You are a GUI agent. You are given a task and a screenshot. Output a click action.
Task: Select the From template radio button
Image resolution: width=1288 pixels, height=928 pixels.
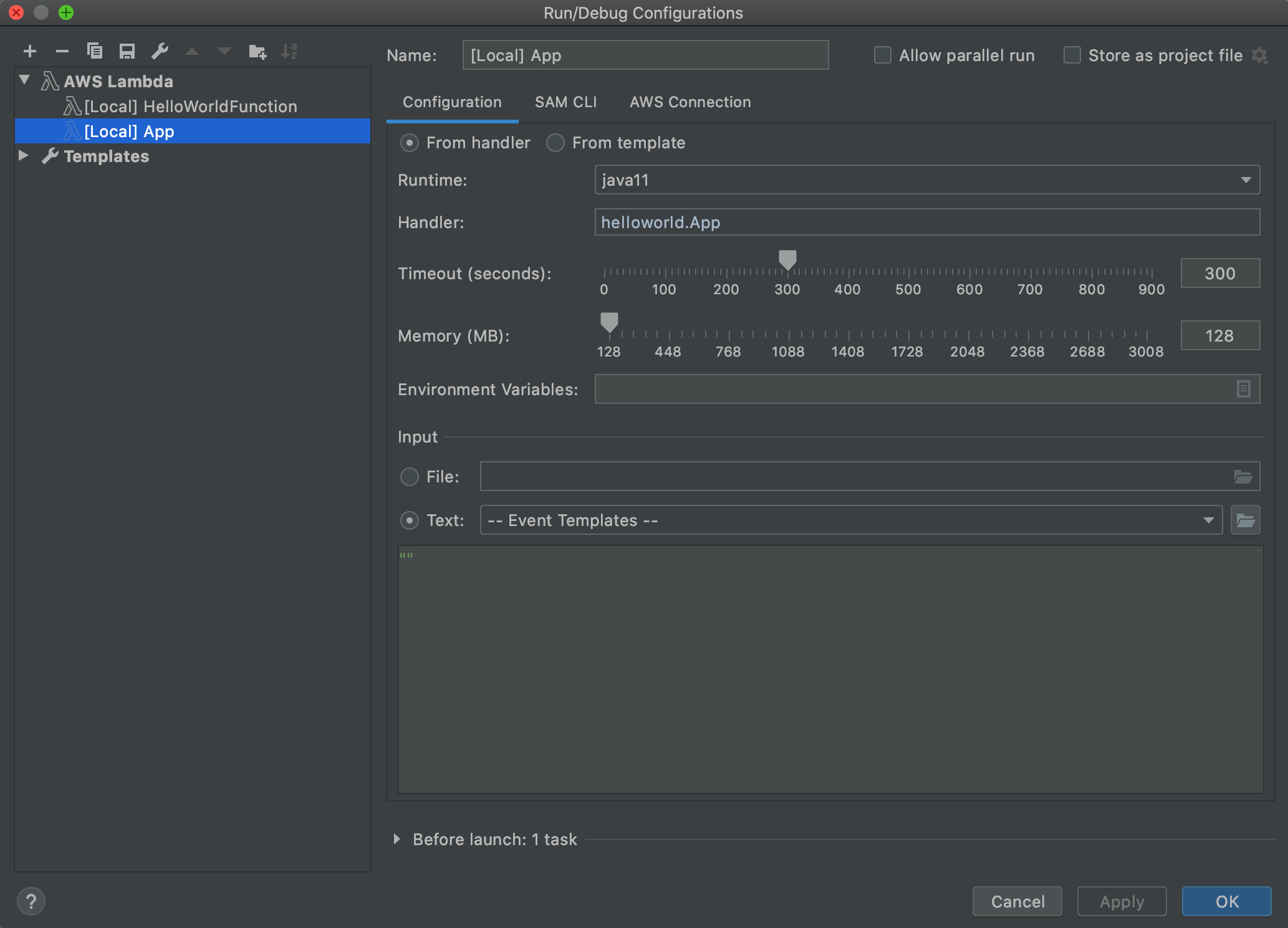[555, 143]
